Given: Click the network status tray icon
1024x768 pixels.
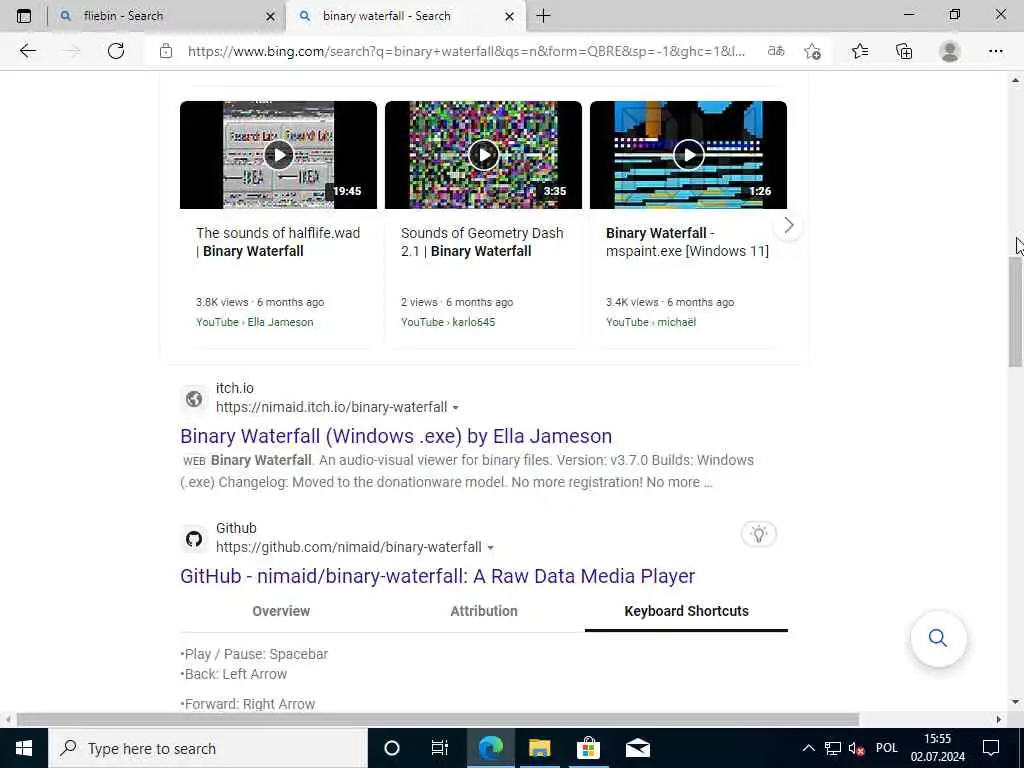Looking at the screenshot, I should tap(833, 748).
